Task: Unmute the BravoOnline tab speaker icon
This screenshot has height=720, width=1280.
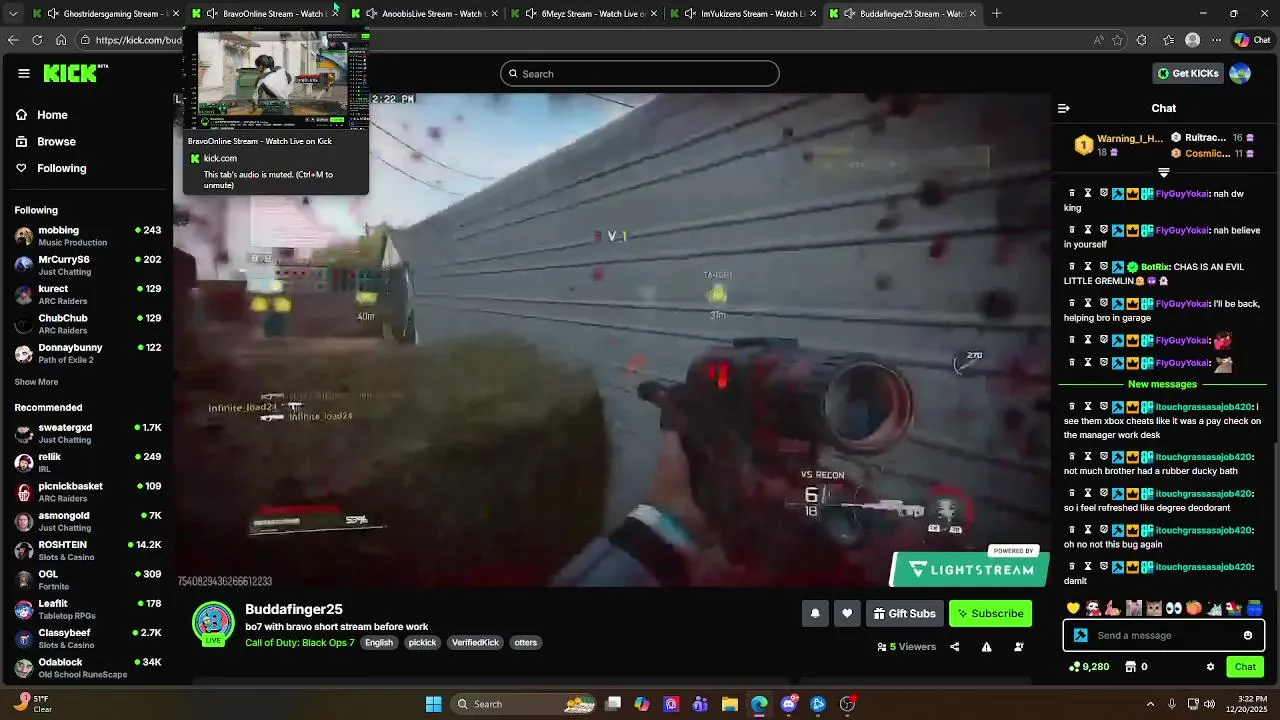Action: tap(212, 14)
